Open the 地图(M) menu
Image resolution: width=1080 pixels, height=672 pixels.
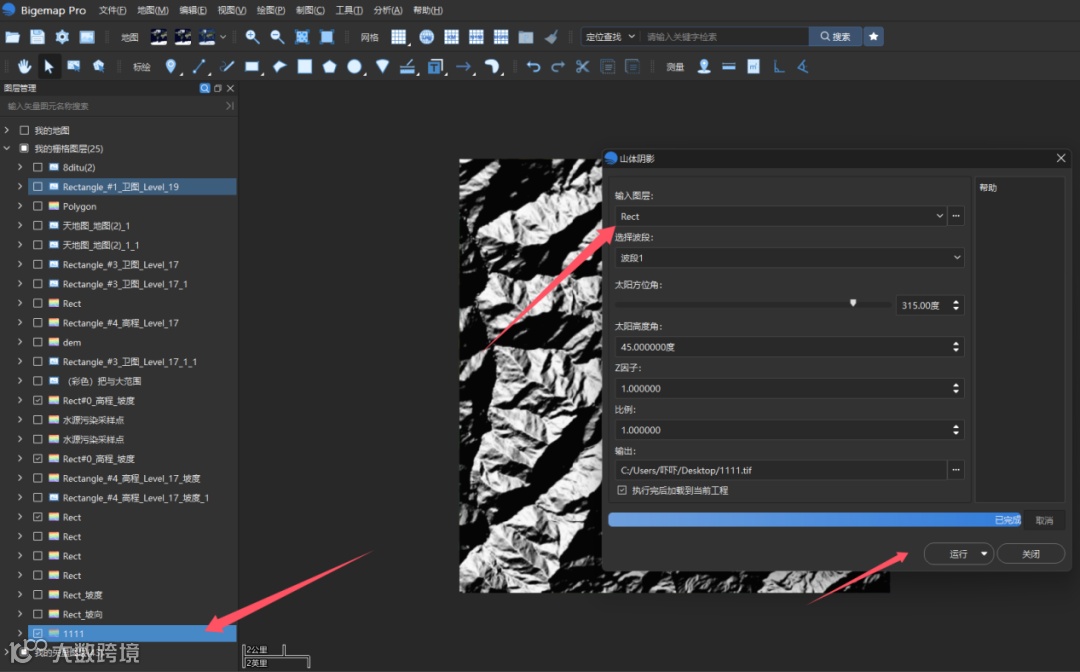(152, 10)
